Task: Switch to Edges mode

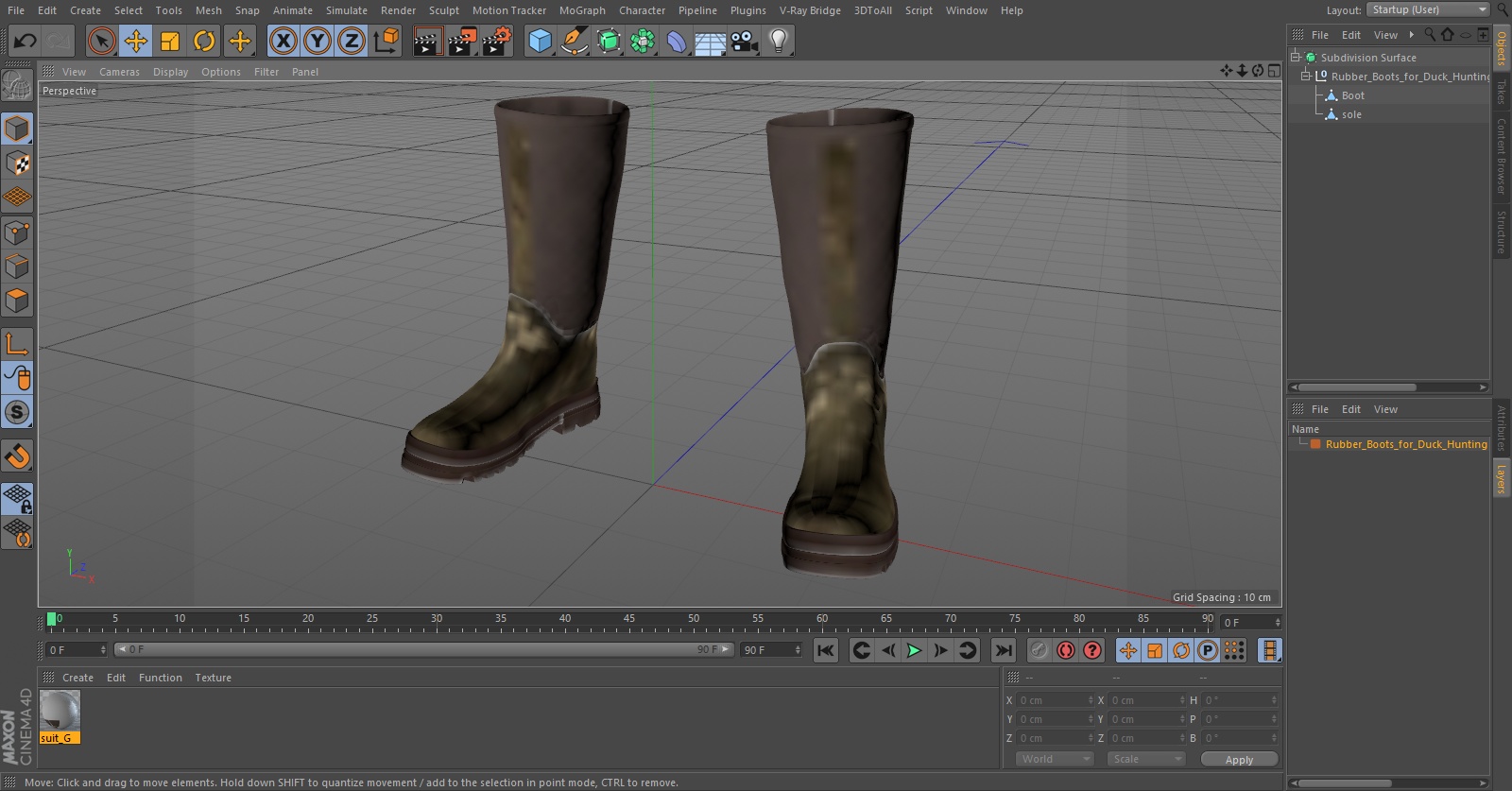Action: point(17,267)
